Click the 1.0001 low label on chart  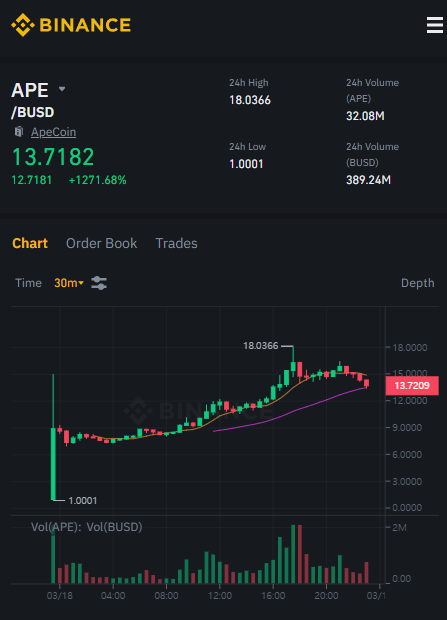point(83,501)
